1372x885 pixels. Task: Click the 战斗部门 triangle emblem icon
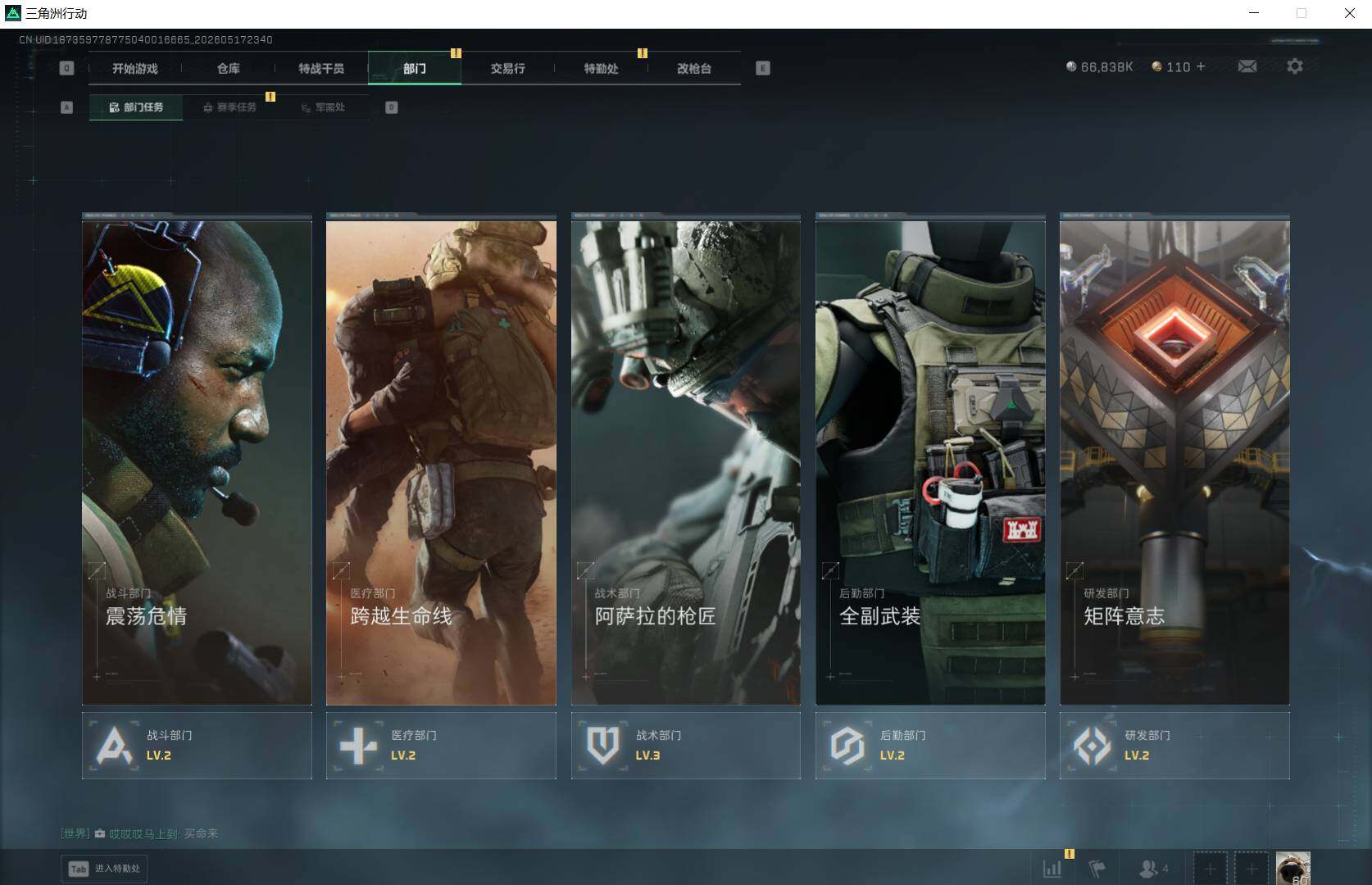point(115,745)
